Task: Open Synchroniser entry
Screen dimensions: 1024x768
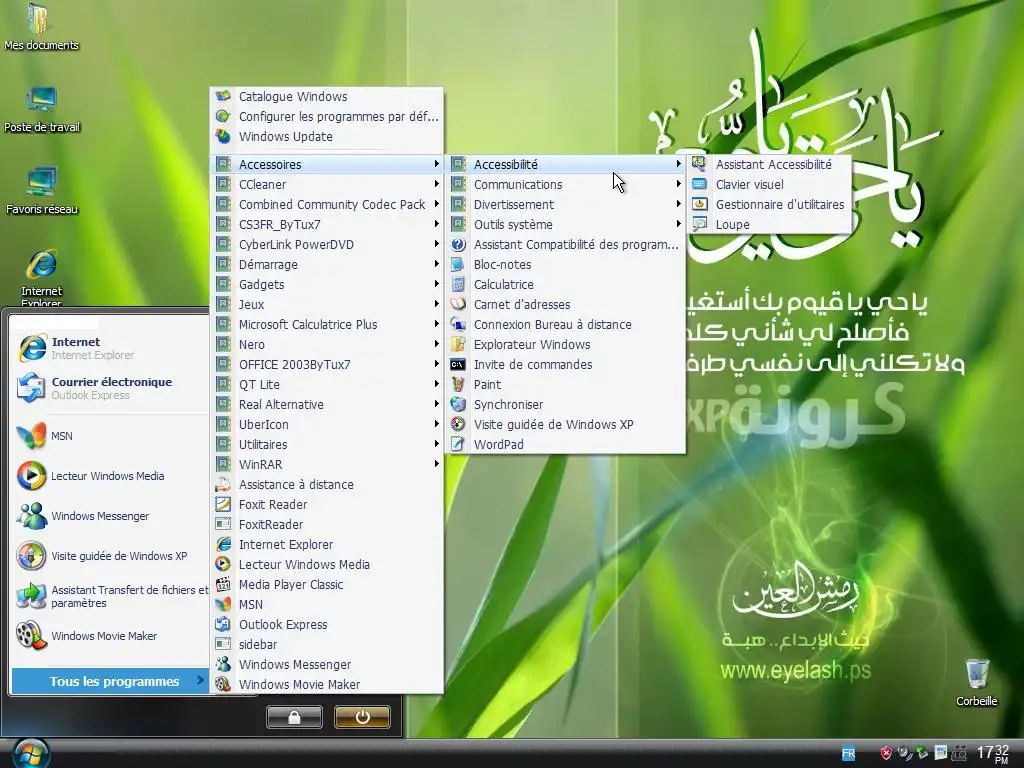Action: [566, 404]
